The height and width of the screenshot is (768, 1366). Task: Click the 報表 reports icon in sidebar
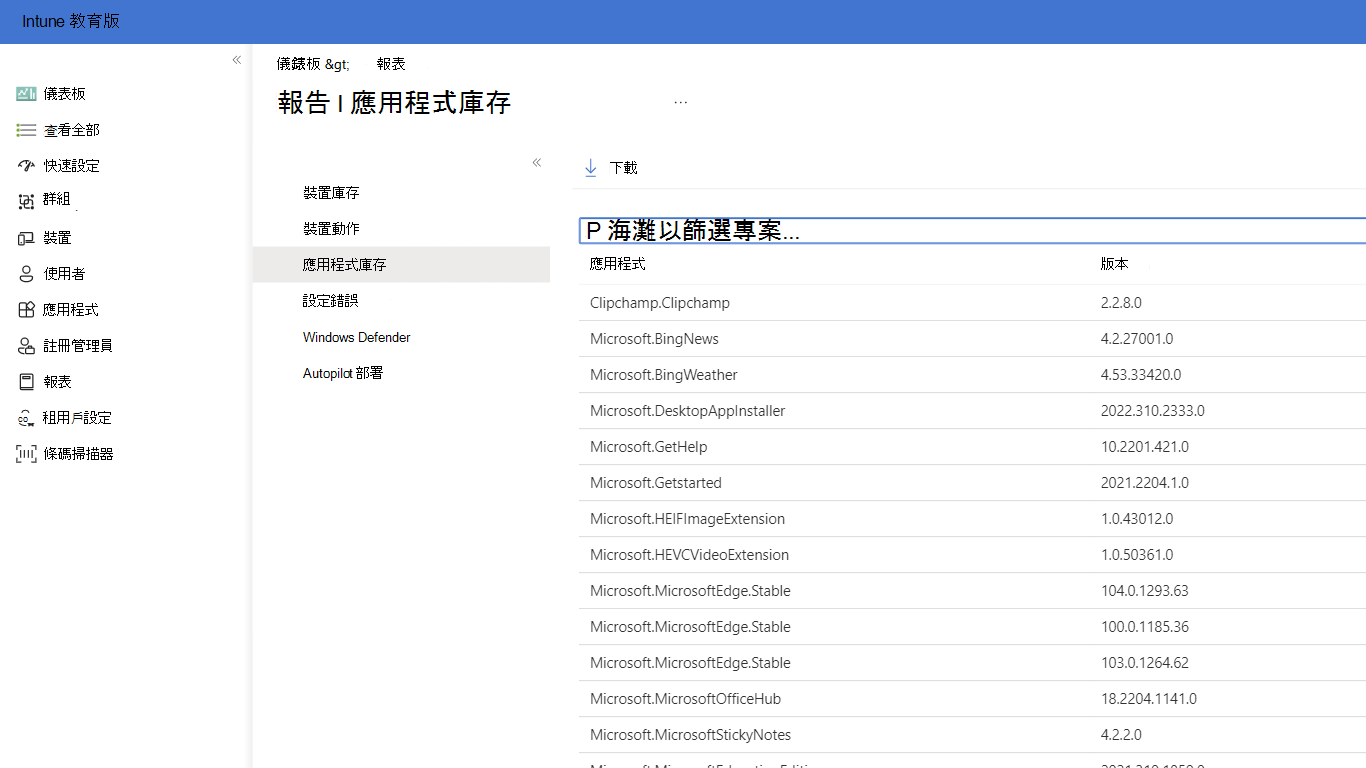(26, 382)
